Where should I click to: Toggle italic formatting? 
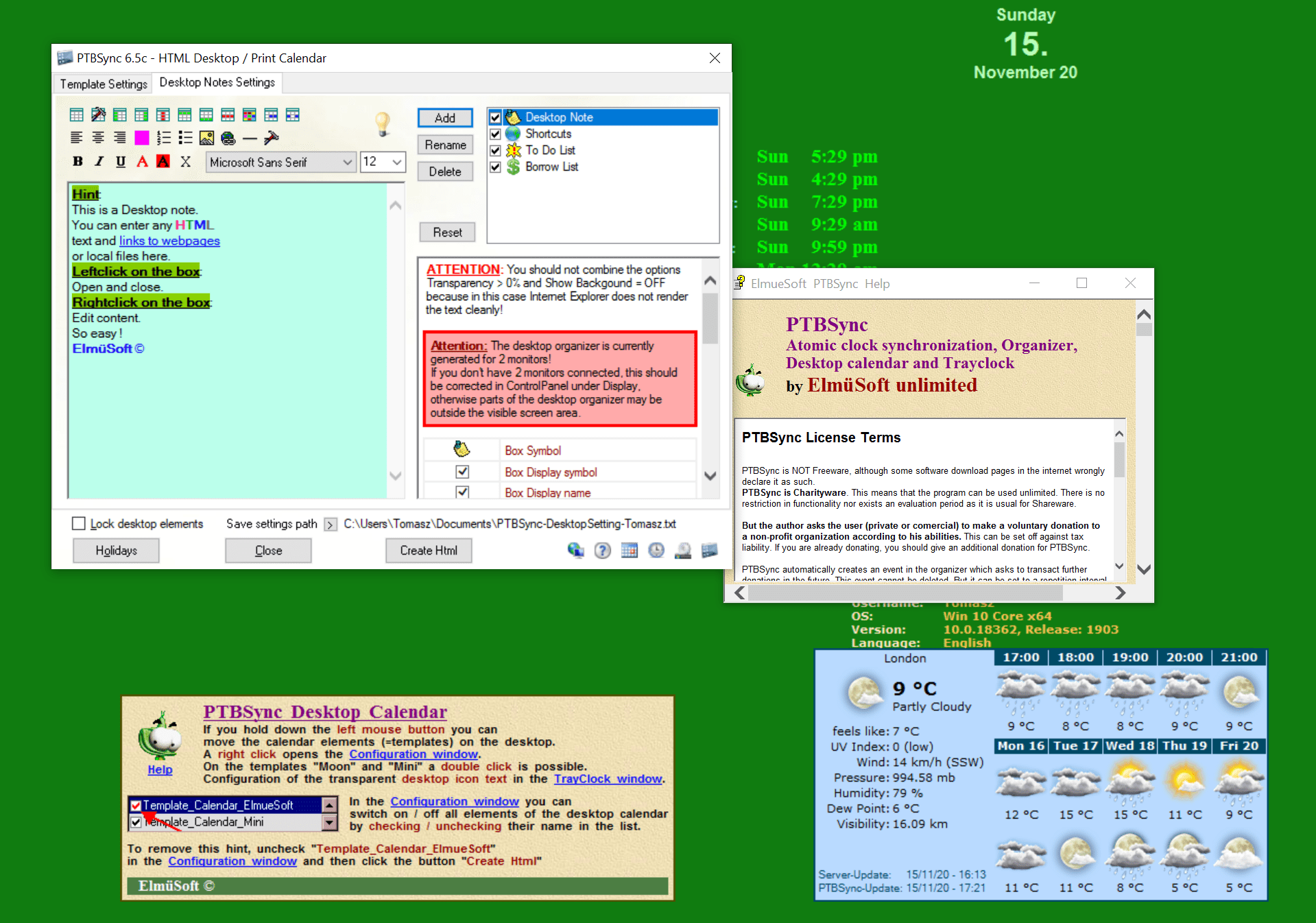click(x=99, y=161)
